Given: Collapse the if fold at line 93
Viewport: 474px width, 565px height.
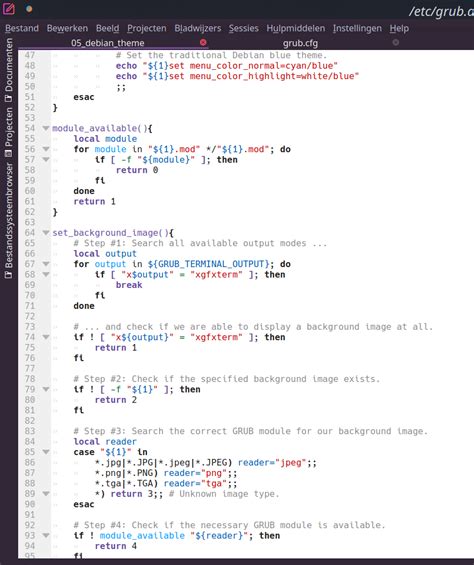Looking at the screenshot, I should coord(46,535).
